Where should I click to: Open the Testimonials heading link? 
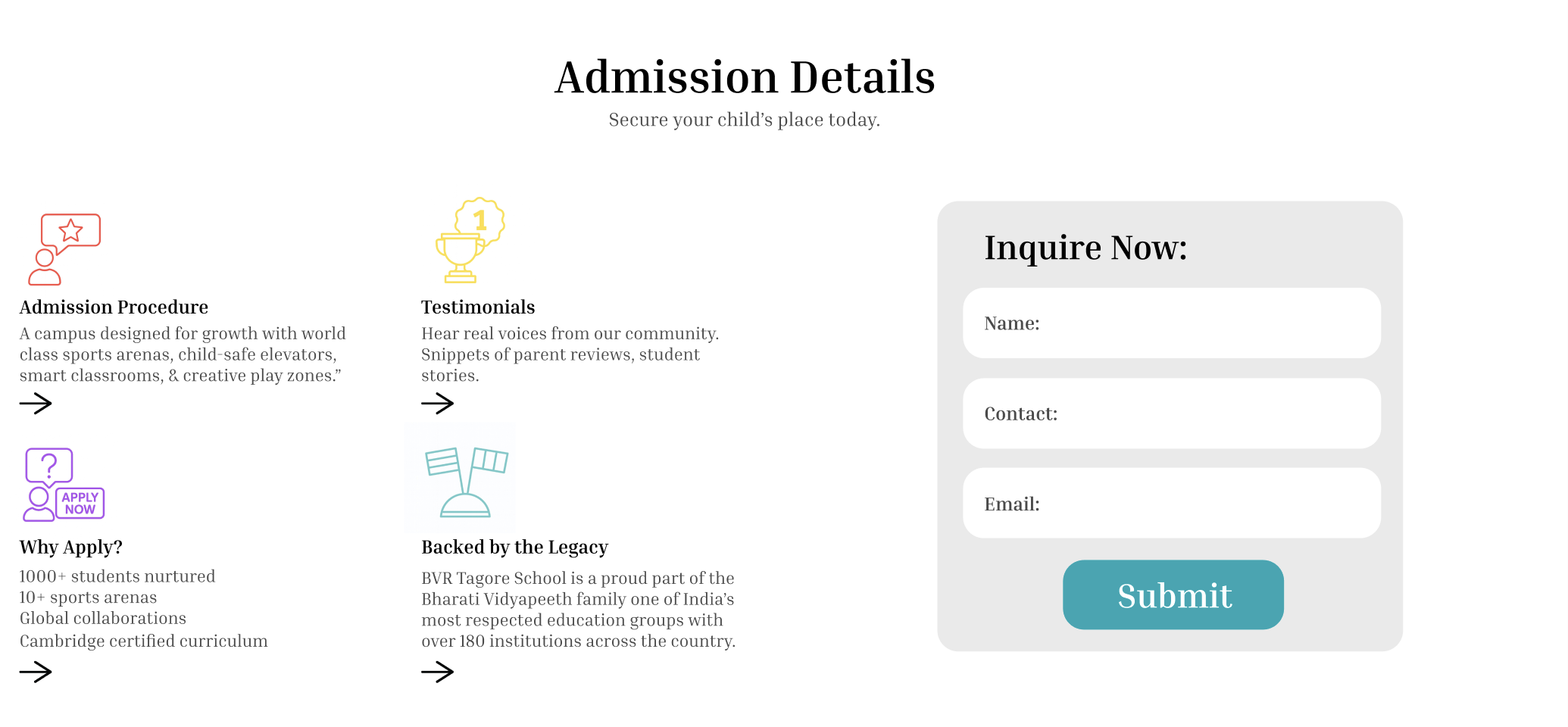tap(478, 307)
